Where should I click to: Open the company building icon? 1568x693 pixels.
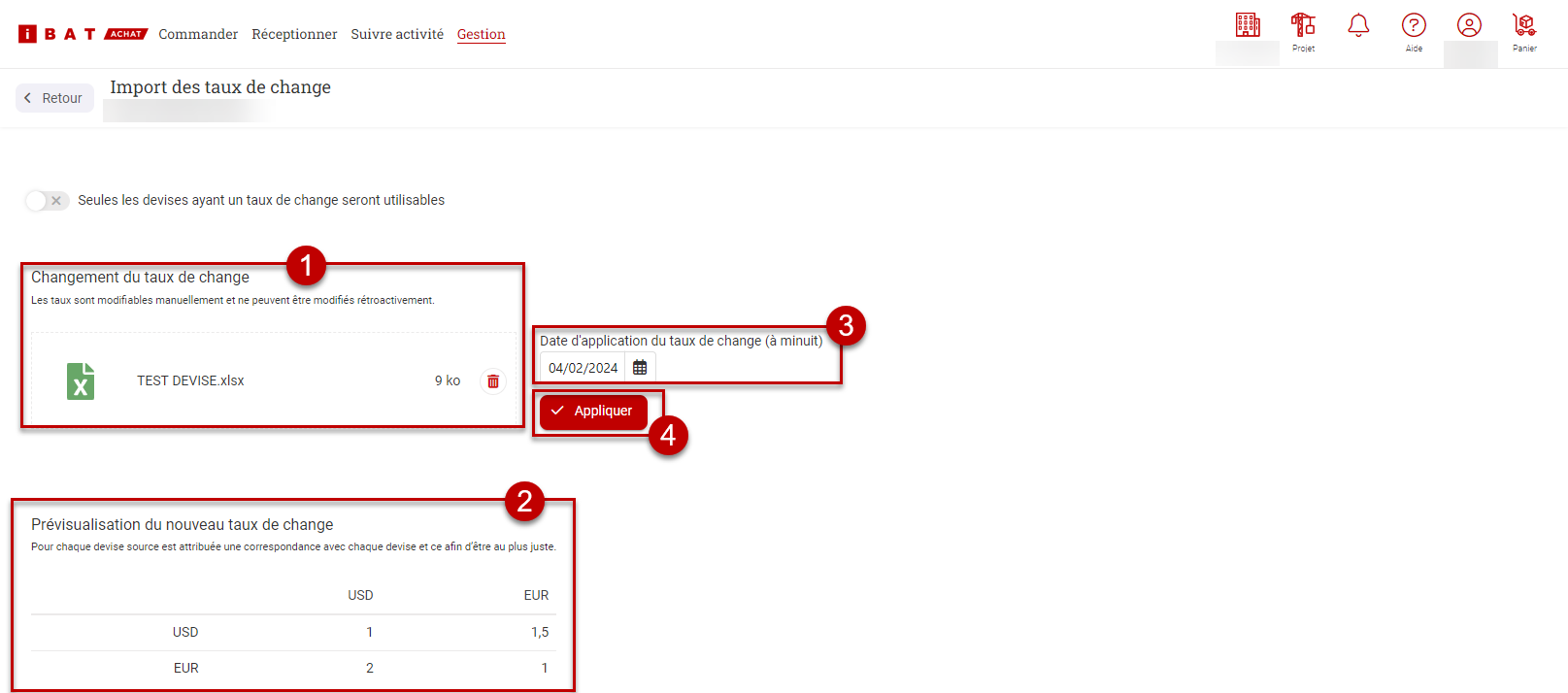click(1248, 25)
